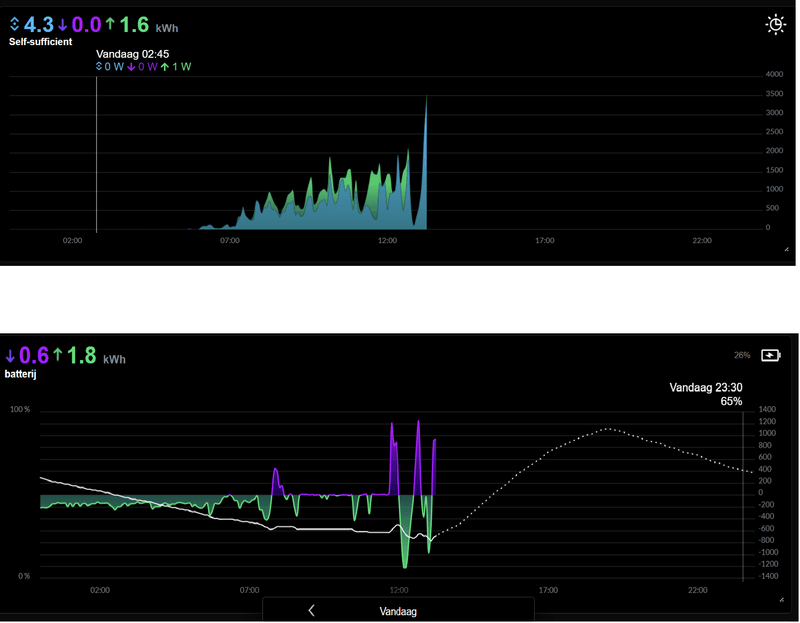
Task: Click the purple 0.6 battery value
Action: coord(34,356)
